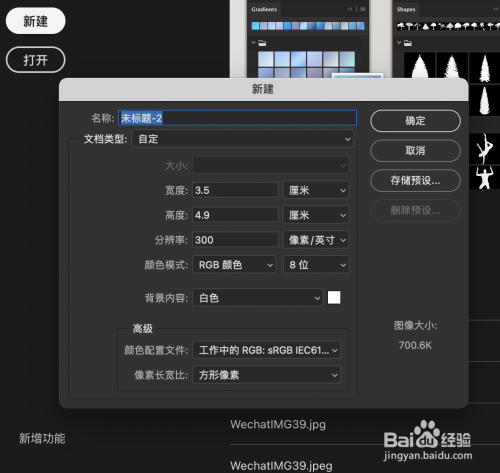Open recent file WechatIMG39.jpeg

[281, 466]
